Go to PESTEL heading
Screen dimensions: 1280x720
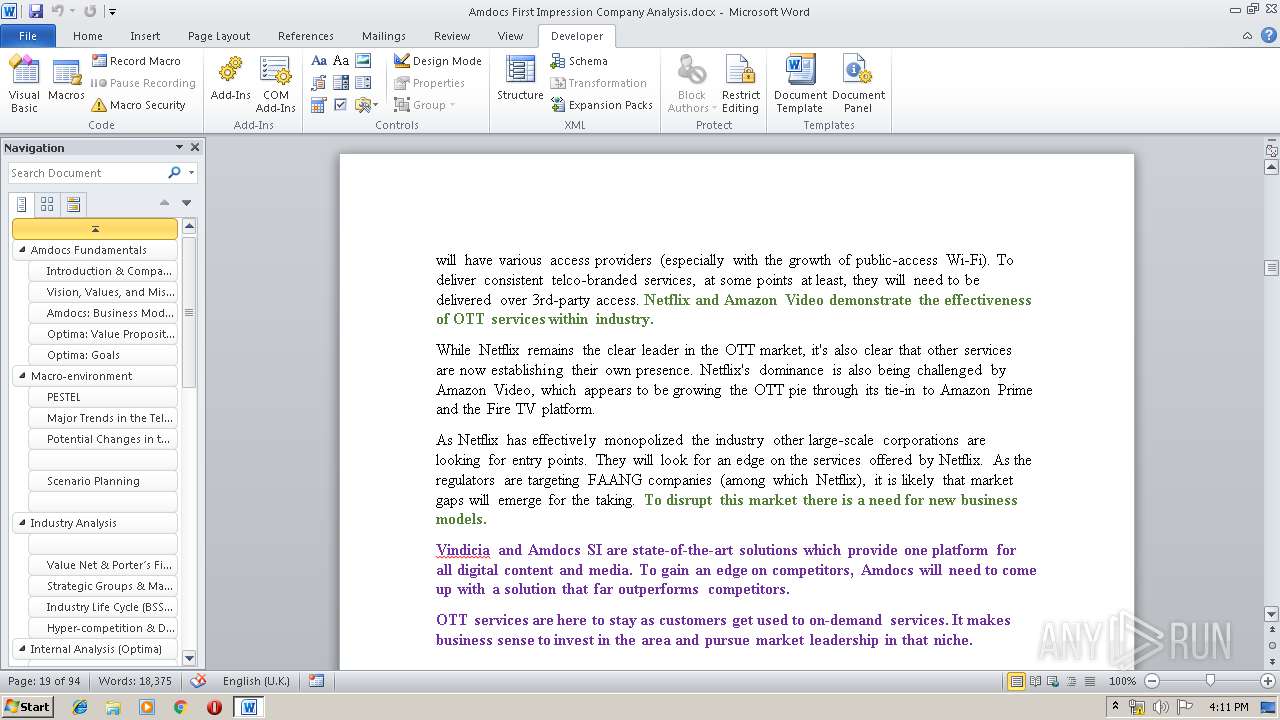104,397
